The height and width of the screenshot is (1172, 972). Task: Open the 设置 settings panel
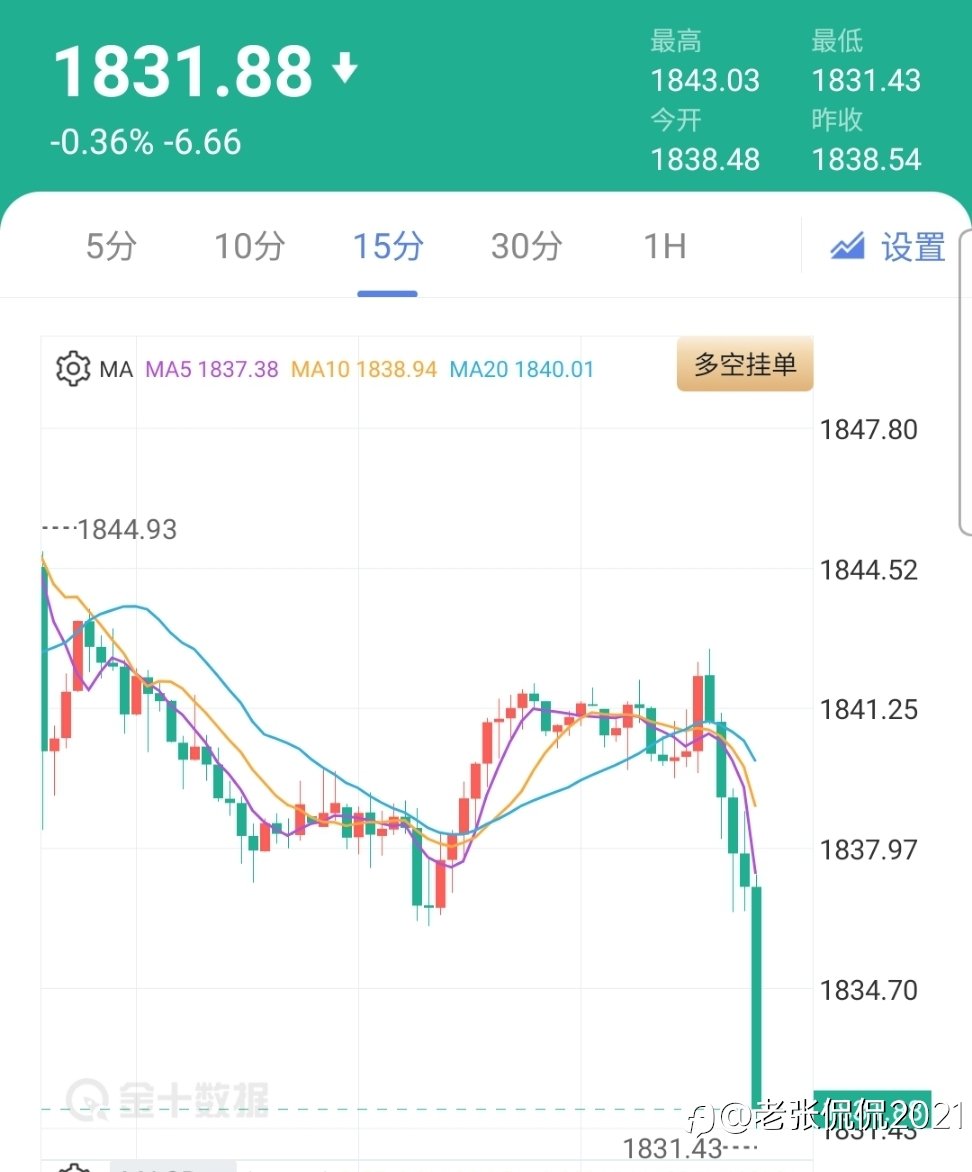(912, 247)
